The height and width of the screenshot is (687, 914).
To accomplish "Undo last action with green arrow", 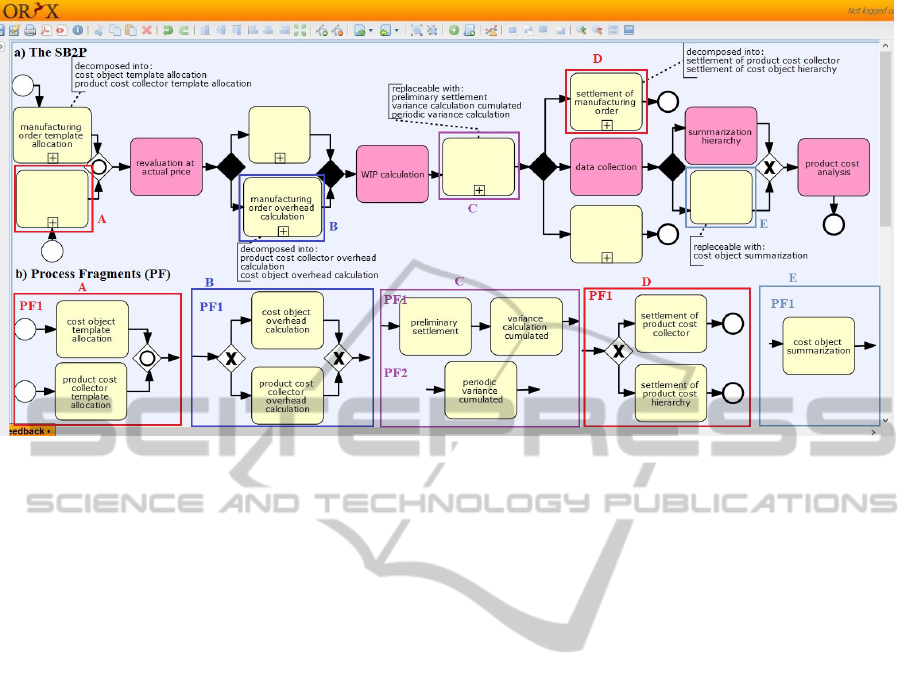I will 168,31.
